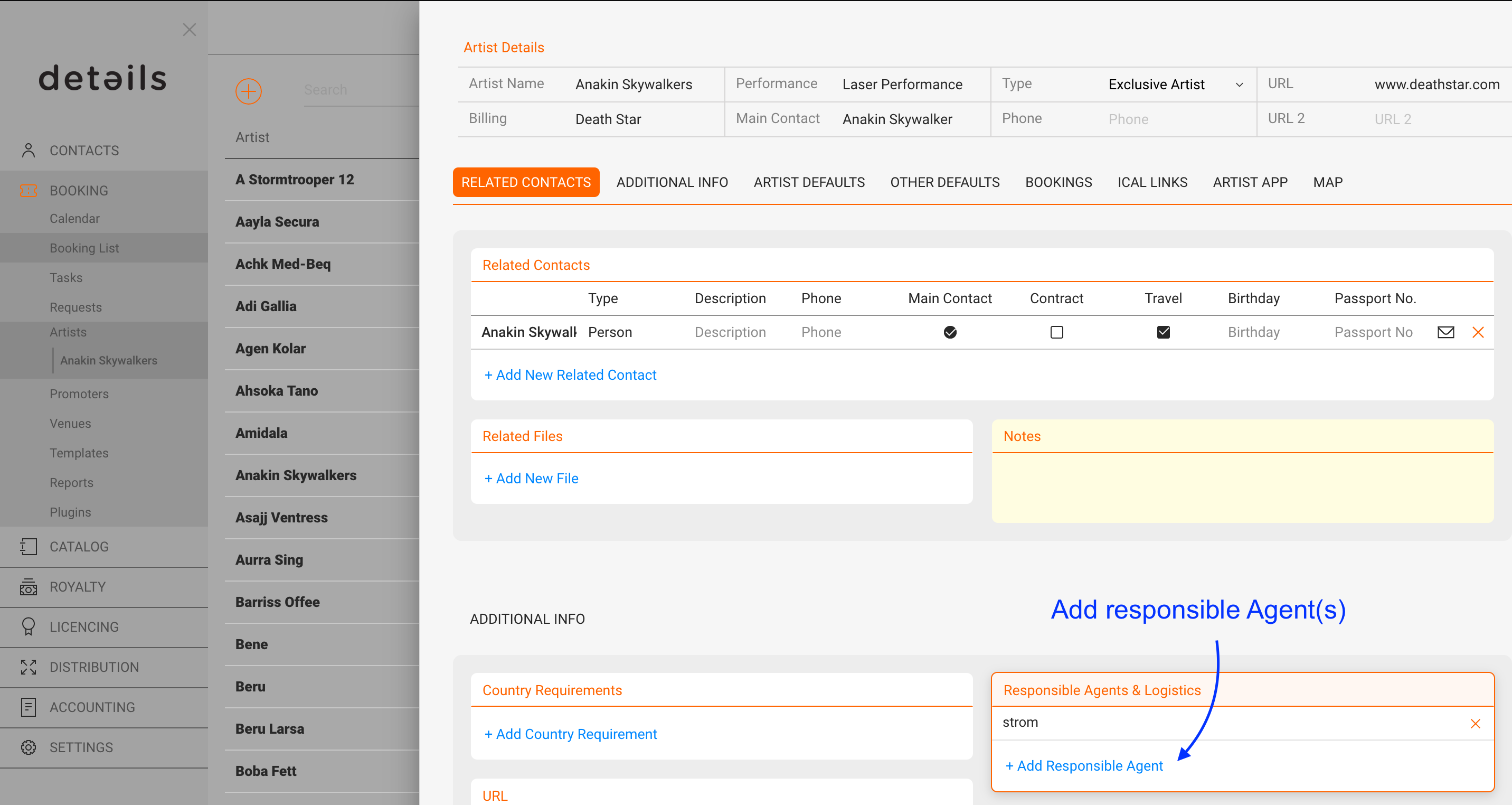Remove responsible agent strom
Viewport: 1512px width, 805px height.
coord(1475,723)
